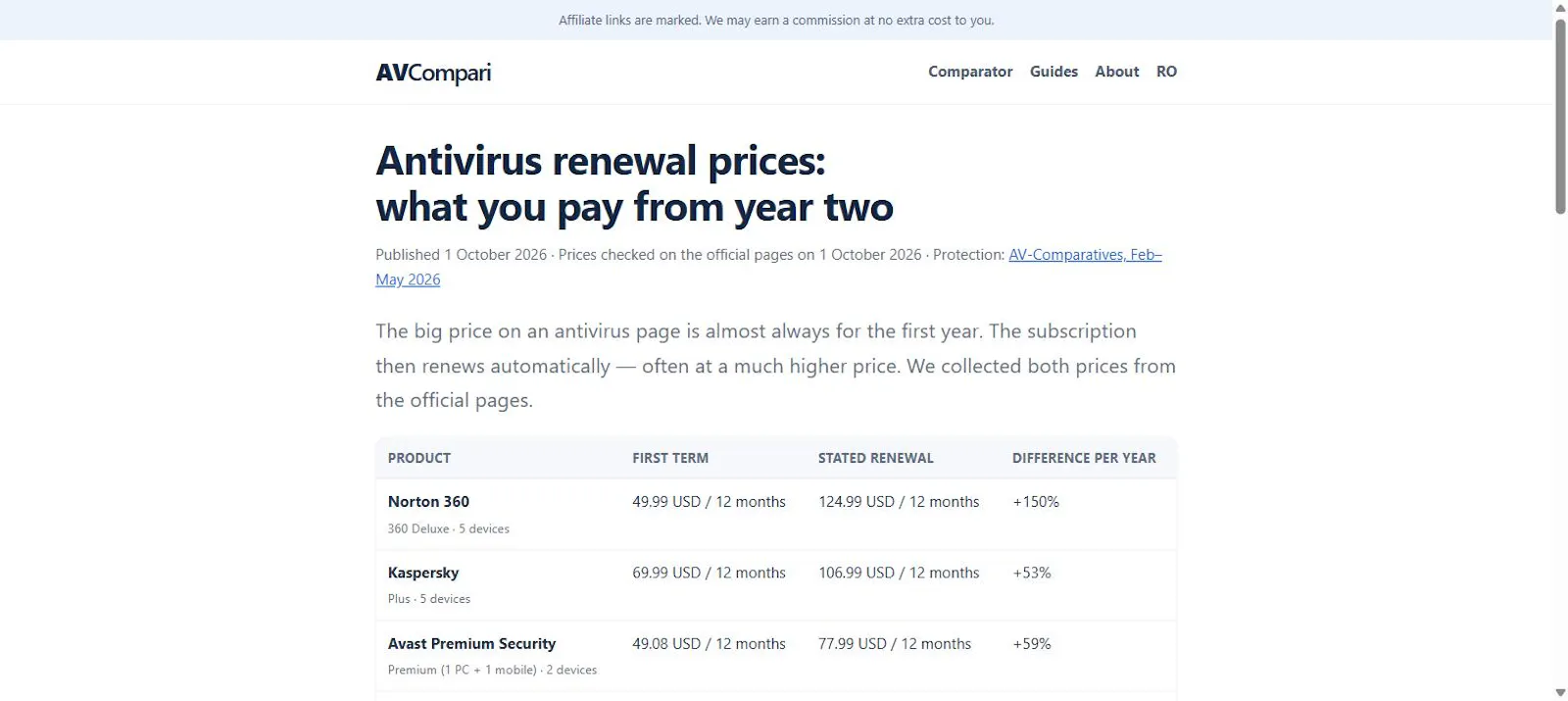This screenshot has height=701, width=1568.
Task: Click the First Term column header
Action: point(670,458)
